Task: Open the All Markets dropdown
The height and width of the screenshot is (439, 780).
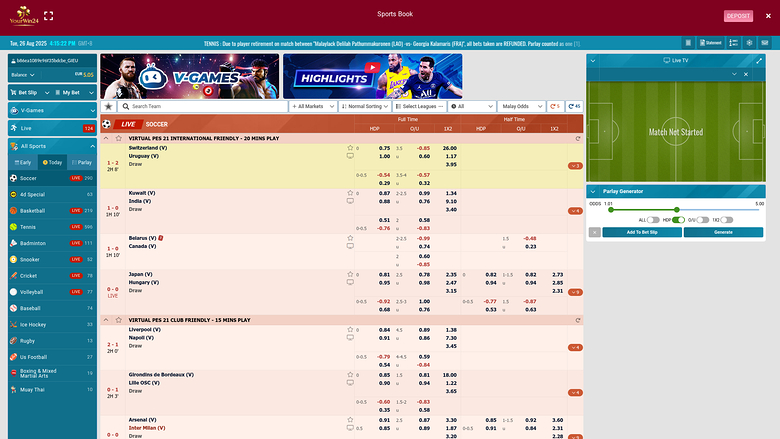Action: (x=313, y=106)
